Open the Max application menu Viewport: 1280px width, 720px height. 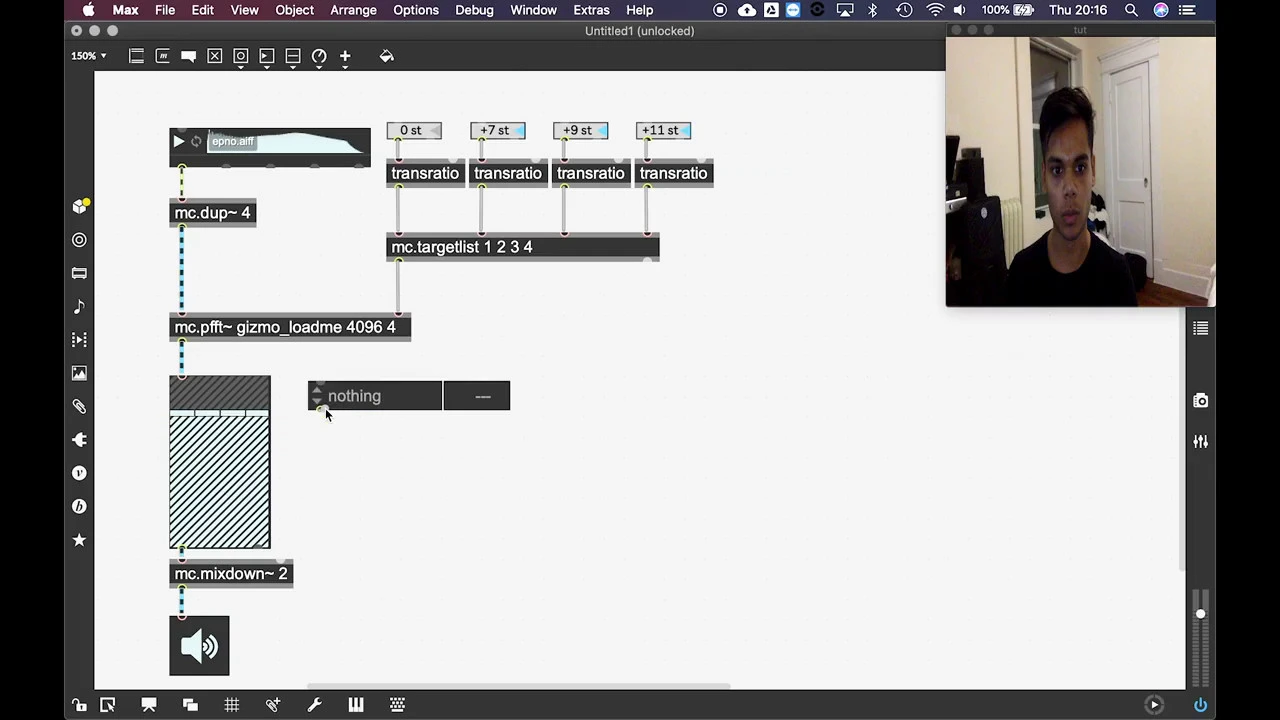pyautogui.click(x=125, y=10)
